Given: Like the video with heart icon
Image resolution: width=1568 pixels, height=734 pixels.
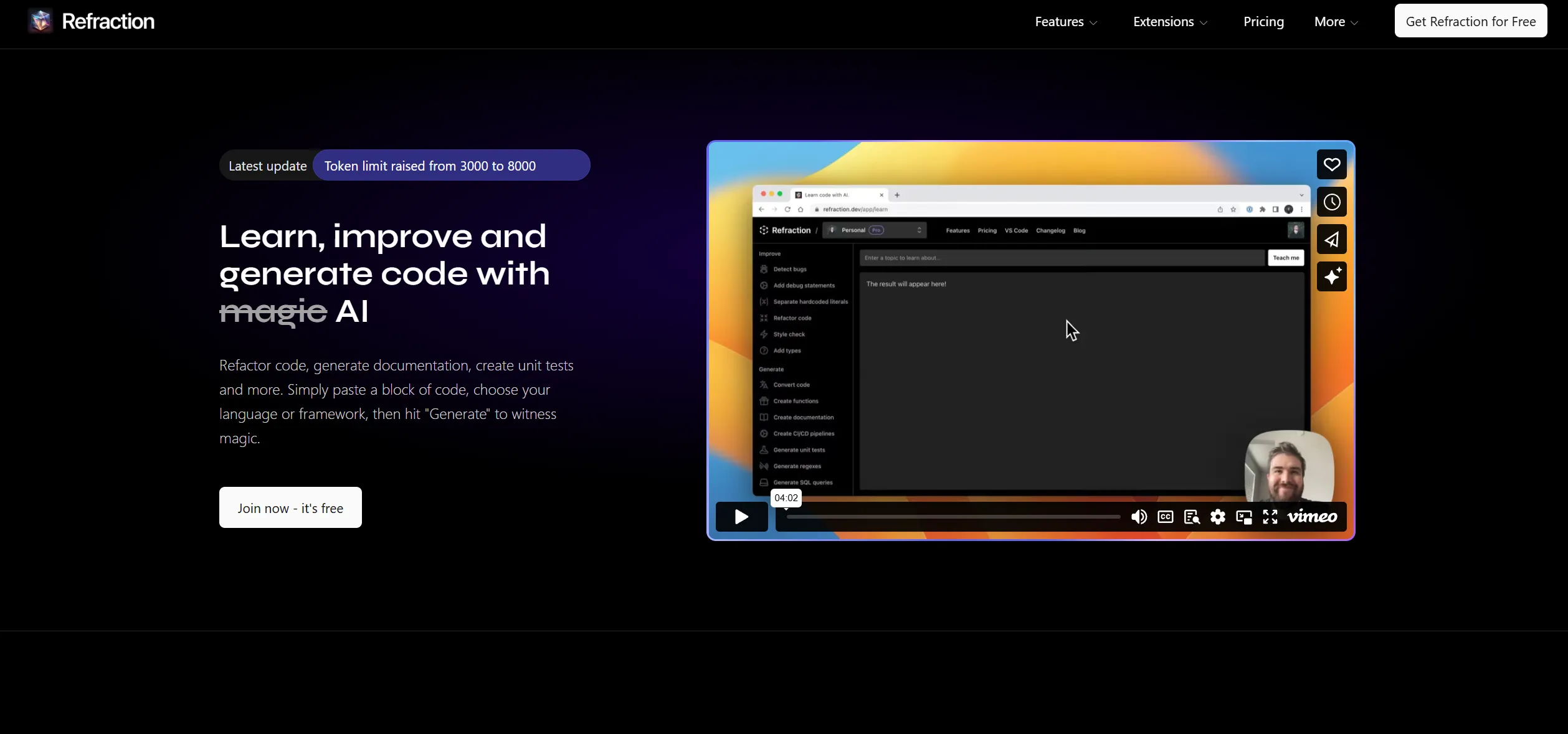Looking at the screenshot, I should pyautogui.click(x=1331, y=164).
